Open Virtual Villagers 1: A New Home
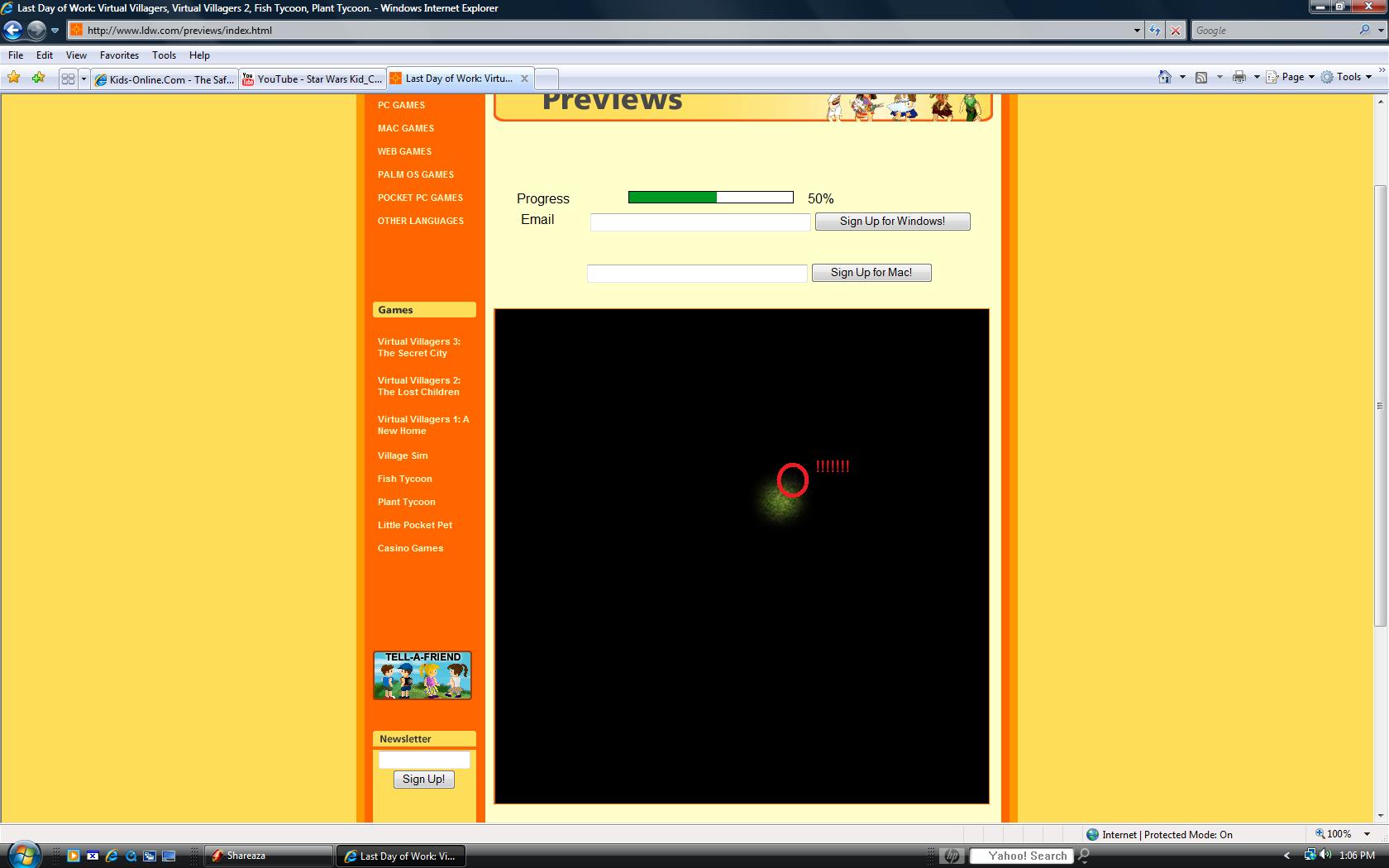Screen dimensions: 1389x868 click(422, 425)
